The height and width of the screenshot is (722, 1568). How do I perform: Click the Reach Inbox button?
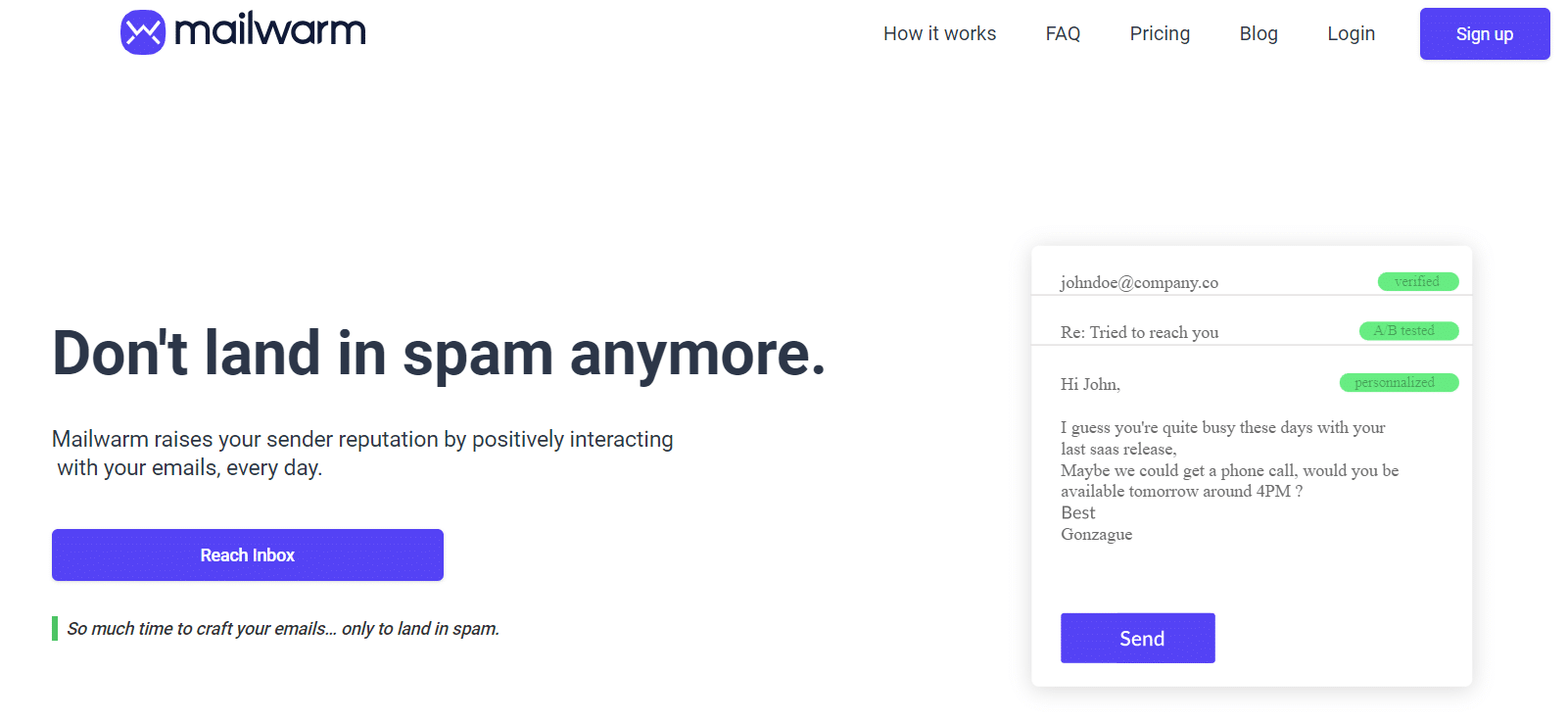click(248, 555)
